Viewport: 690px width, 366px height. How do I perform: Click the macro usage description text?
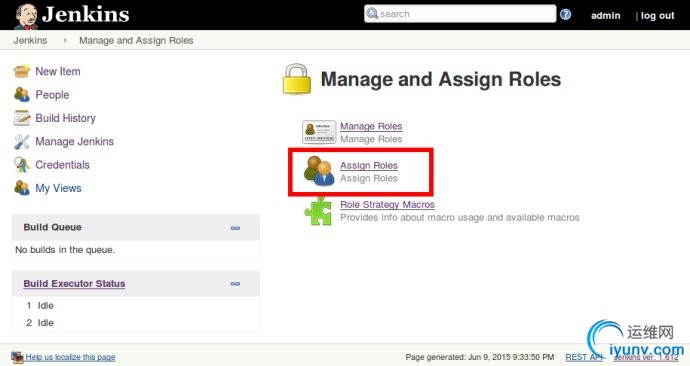459,218
